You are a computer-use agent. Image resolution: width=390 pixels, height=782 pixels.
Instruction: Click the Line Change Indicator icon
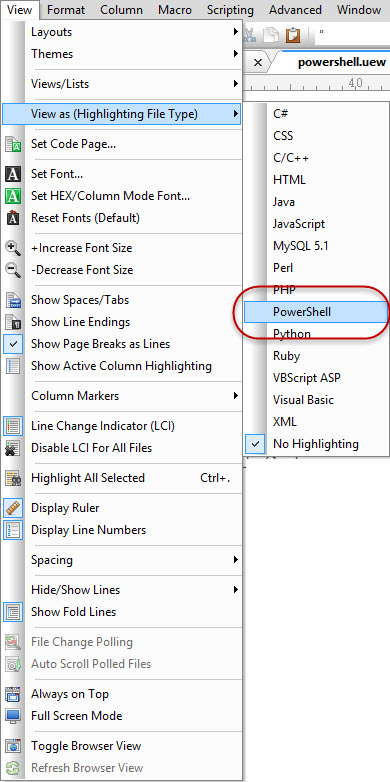pyautogui.click(x=12, y=426)
